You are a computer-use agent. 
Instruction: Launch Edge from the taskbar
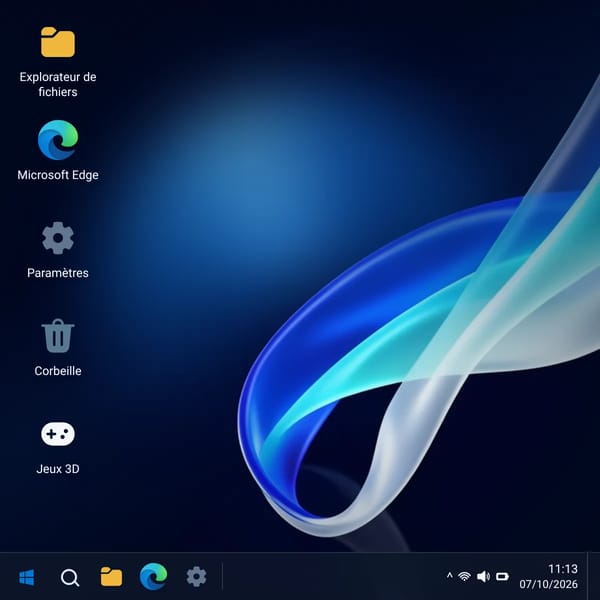153,576
